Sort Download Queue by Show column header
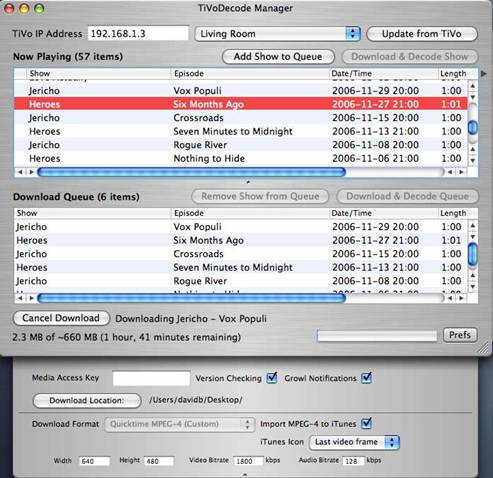Screen dimensions: 493x478 pyautogui.click(x=92, y=213)
